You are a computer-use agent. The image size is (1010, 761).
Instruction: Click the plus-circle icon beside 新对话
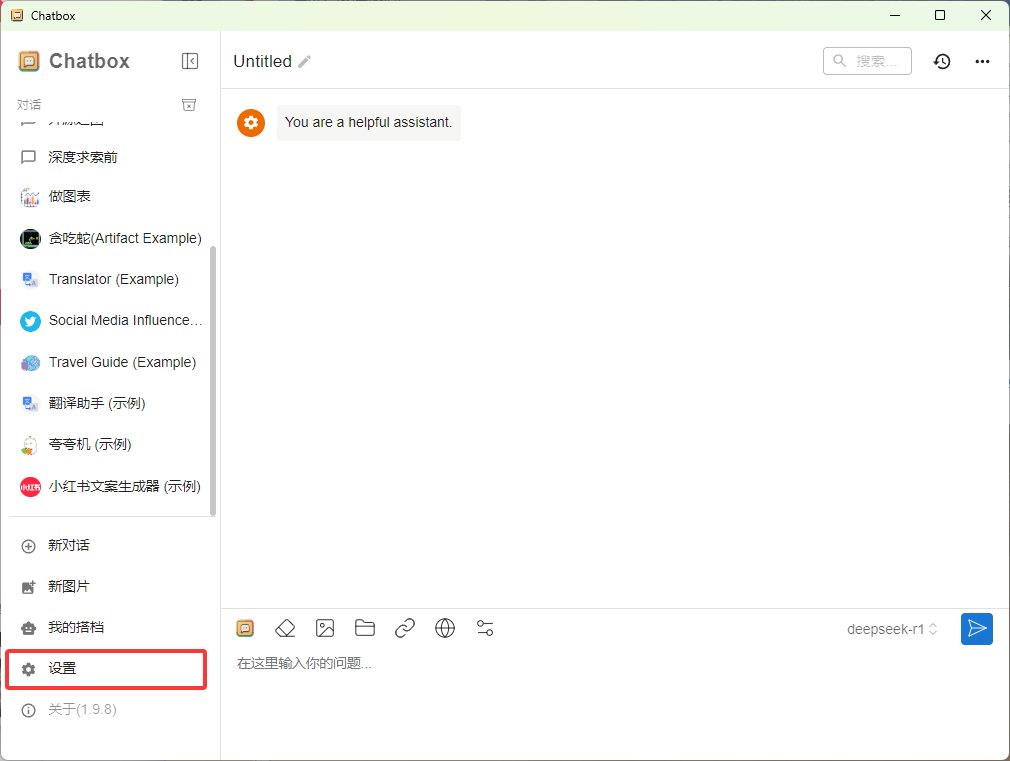(x=28, y=546)
